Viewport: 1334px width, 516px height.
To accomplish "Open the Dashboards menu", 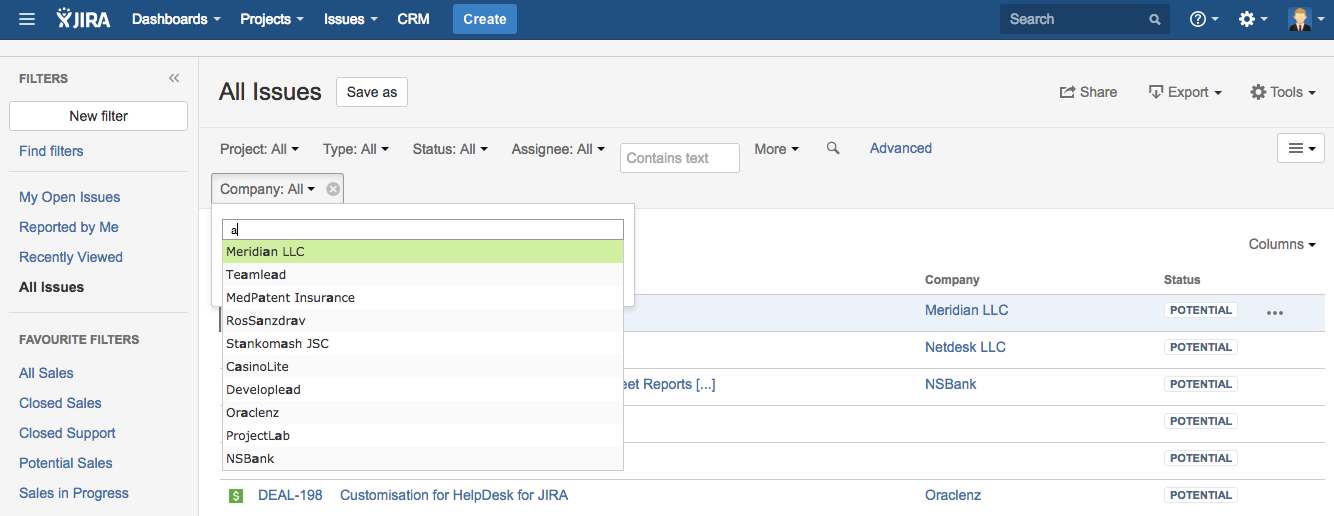I will pyautogui.click(x=176, y=19).
